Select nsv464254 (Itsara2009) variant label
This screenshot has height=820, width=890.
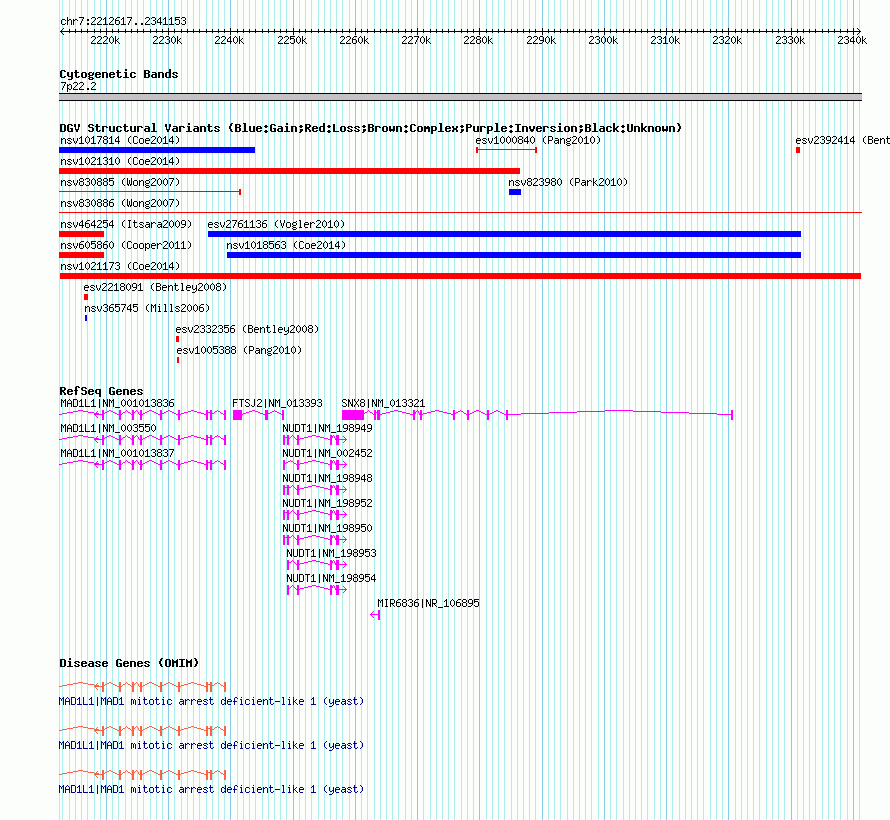126,224
